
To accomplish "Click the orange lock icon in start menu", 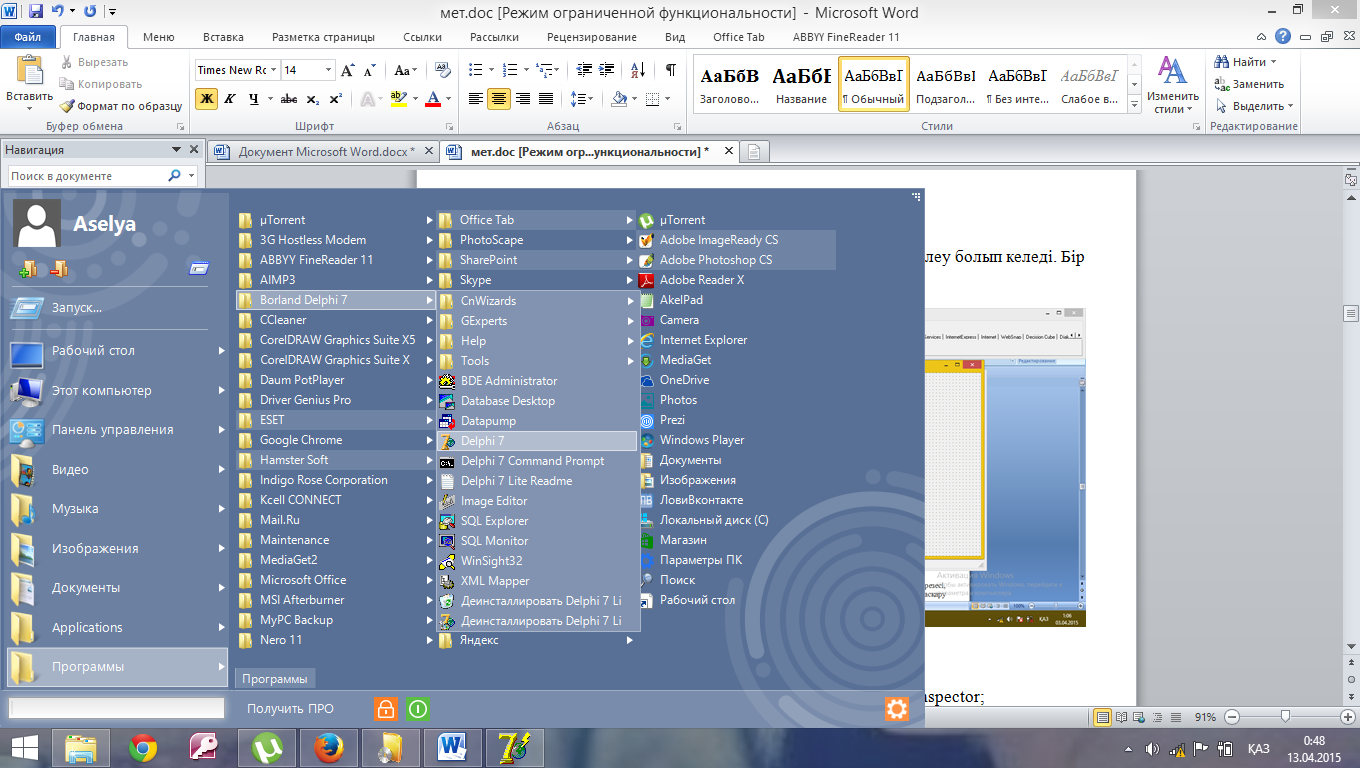I will [385, 709].
